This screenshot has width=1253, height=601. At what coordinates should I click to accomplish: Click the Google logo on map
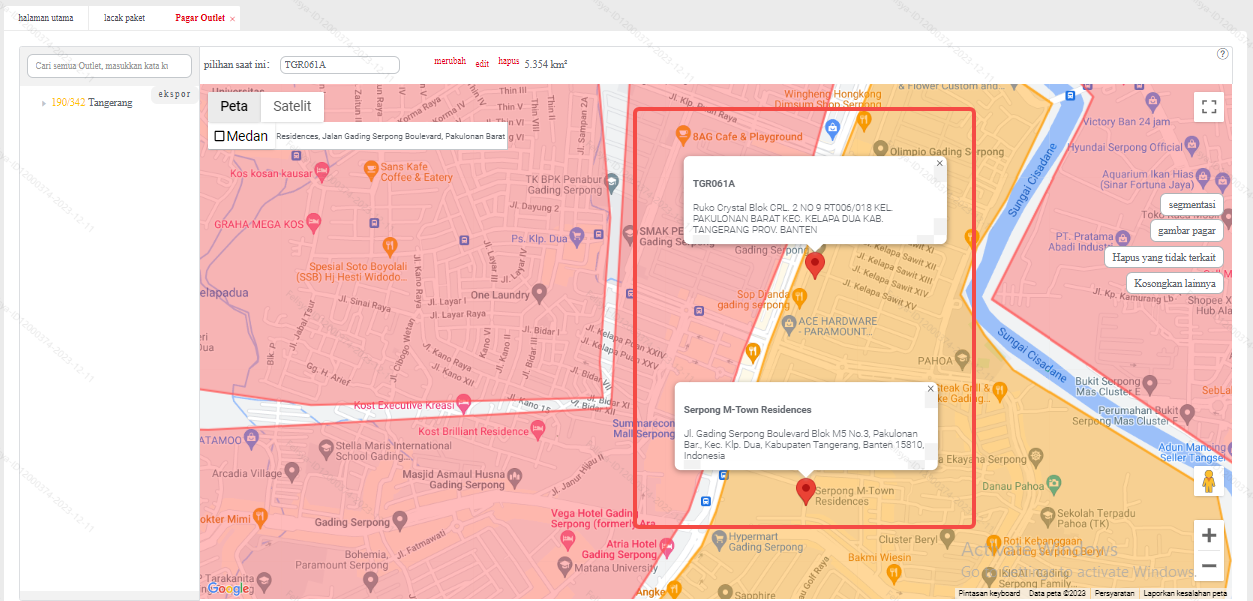coord(227,589)
